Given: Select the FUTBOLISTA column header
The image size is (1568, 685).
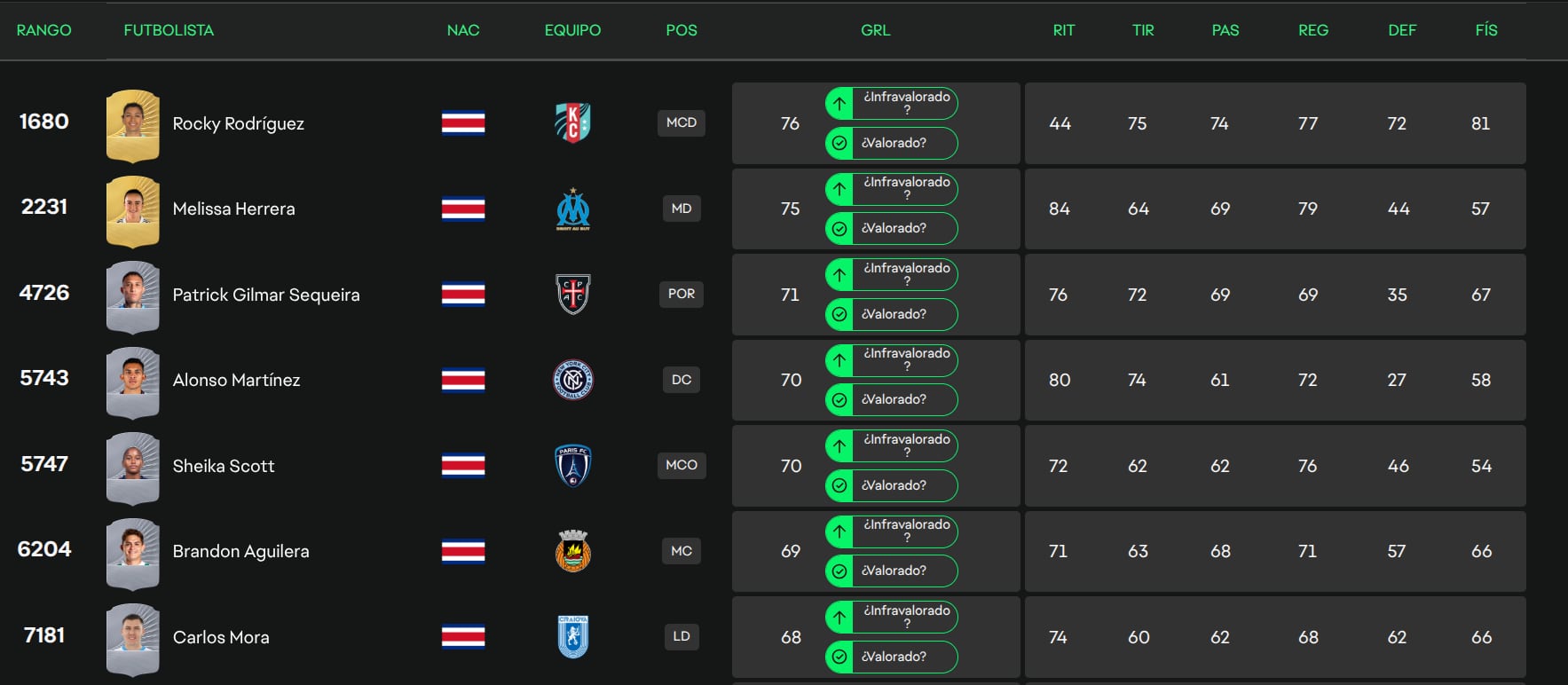Looking at the screenshot, I should click(x=168, y=29).
